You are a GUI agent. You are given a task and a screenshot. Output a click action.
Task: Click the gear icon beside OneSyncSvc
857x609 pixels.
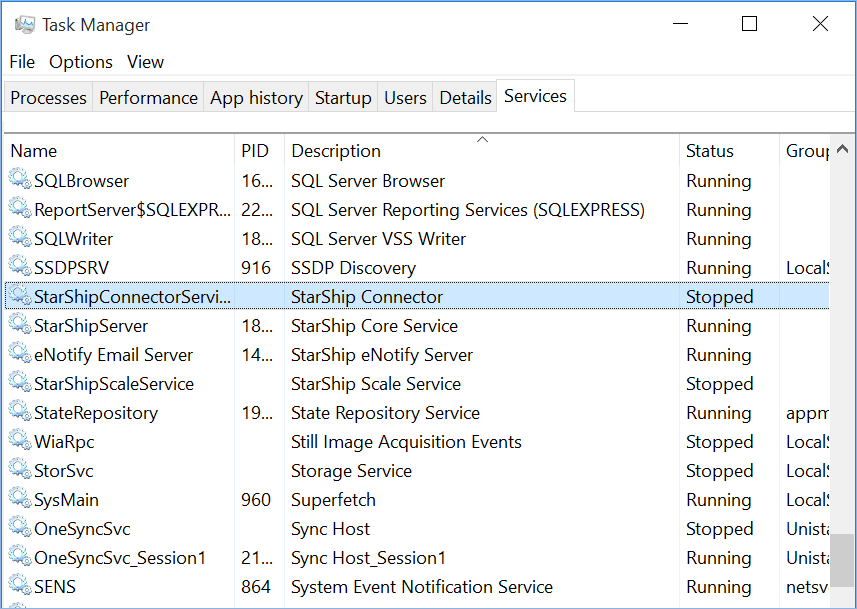[x=20, y=527]
